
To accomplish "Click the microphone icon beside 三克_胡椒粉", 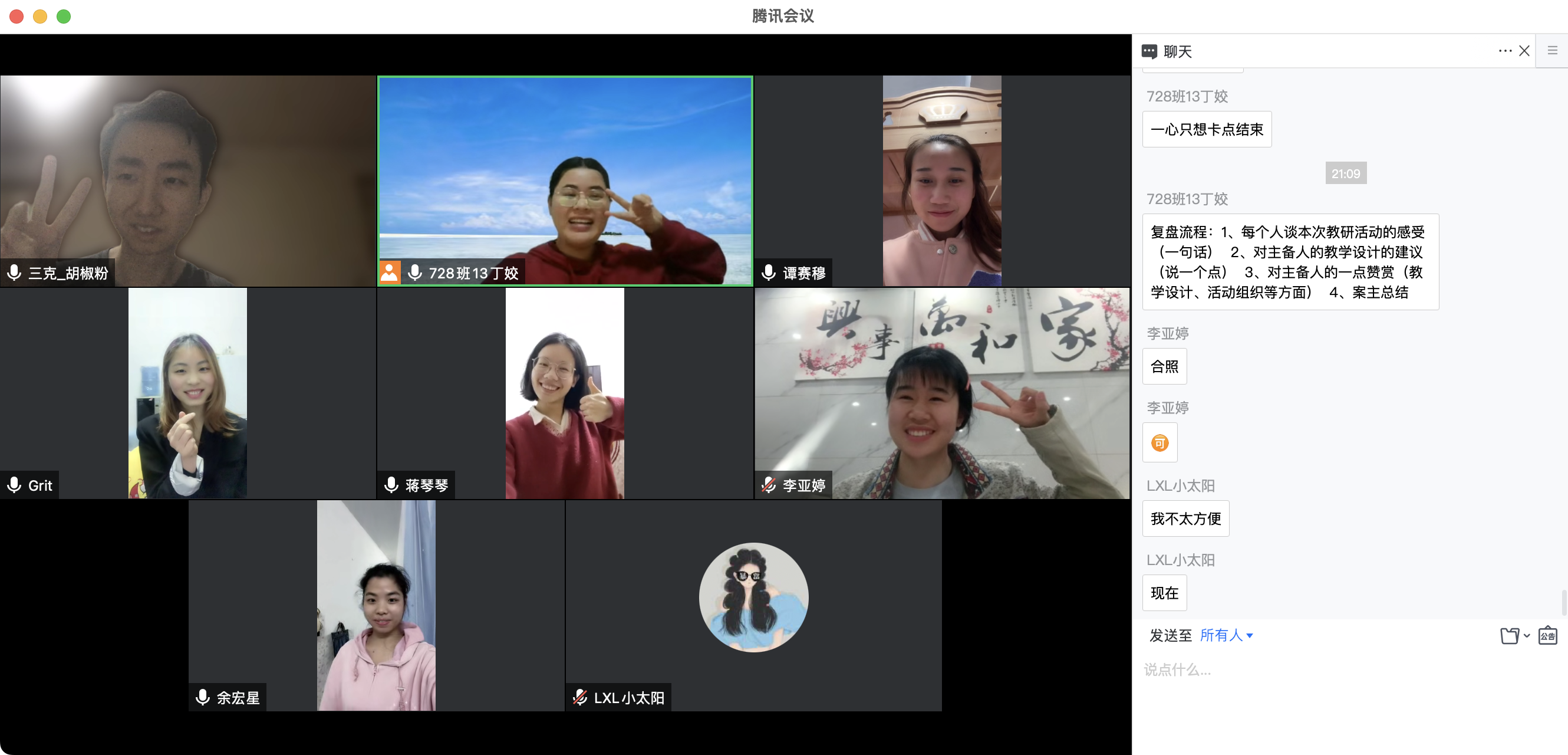I will [14, 272].
